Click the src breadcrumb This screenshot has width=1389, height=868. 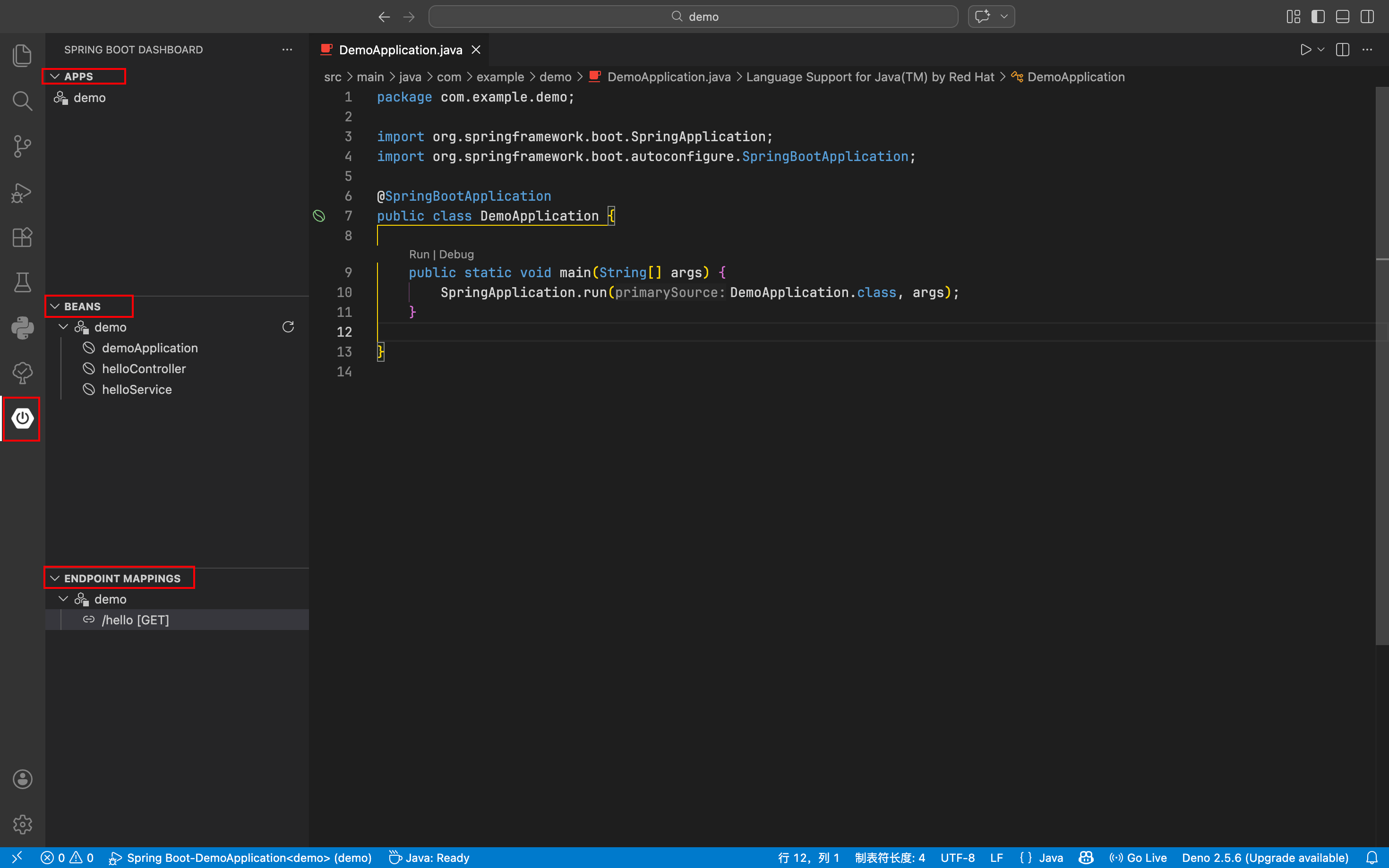[333, 77]
